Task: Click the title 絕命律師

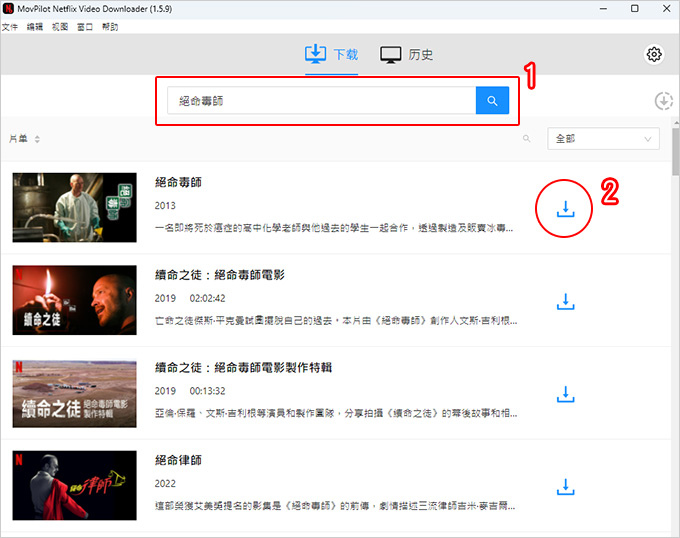Action: pyautogui.click(x=178, y=460)
